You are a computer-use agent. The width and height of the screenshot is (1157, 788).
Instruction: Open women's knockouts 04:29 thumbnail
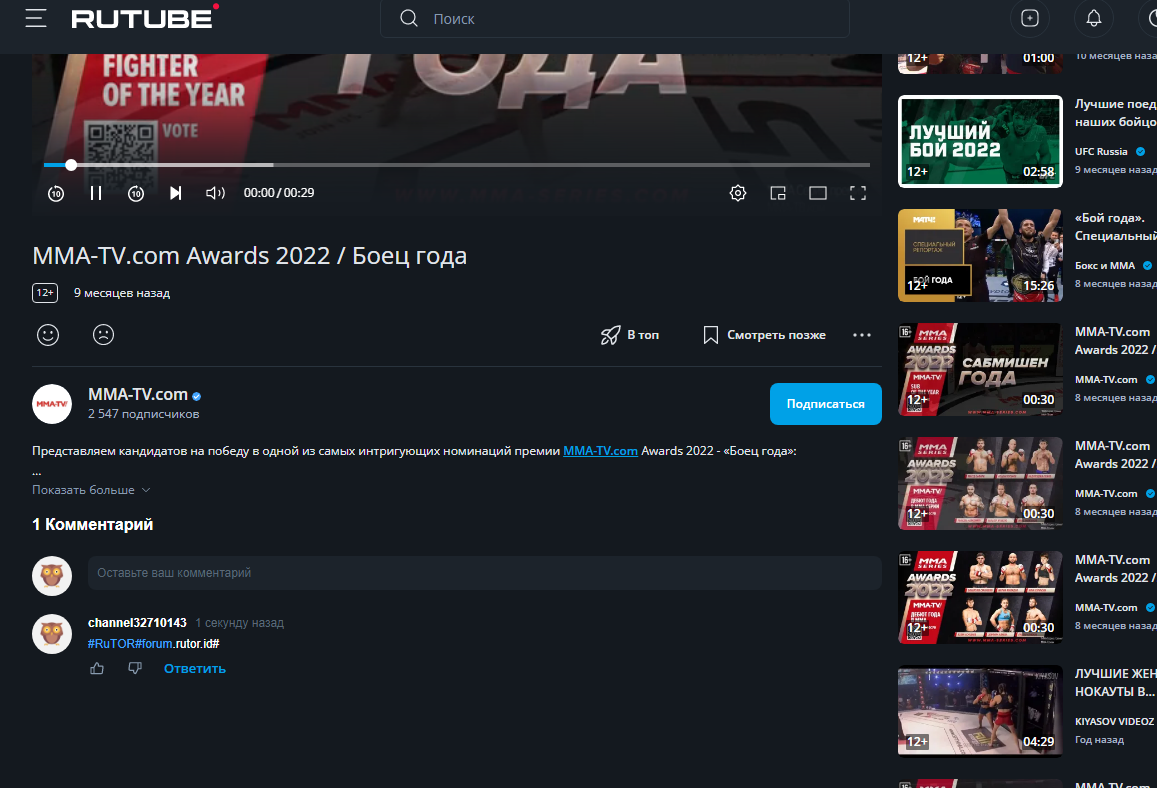980,711
